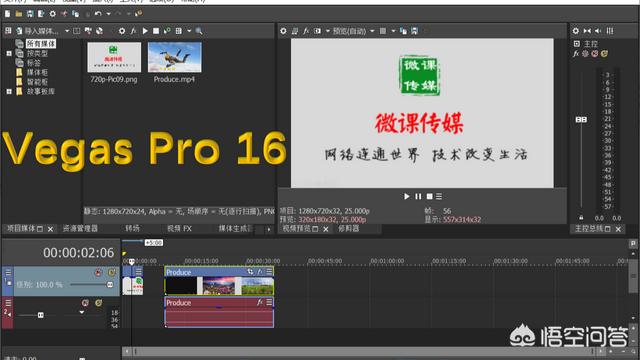Stop media preview in Project Media toolbar

[156, 31]
